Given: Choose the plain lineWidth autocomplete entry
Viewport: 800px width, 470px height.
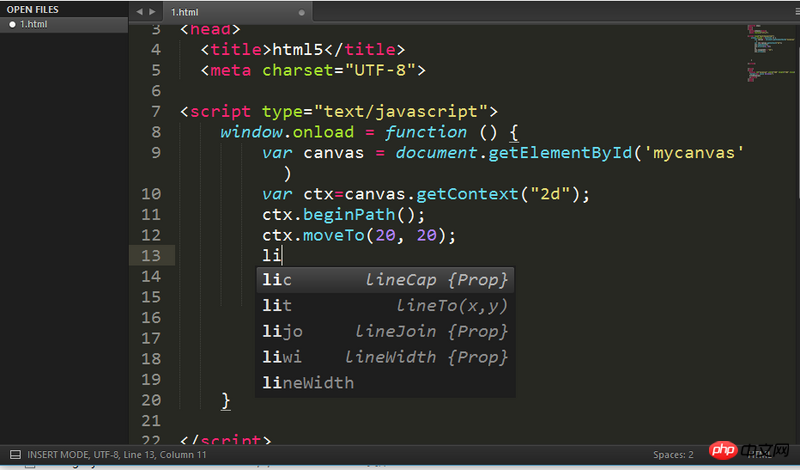Looking at the screenshot, I should [385, 383].
